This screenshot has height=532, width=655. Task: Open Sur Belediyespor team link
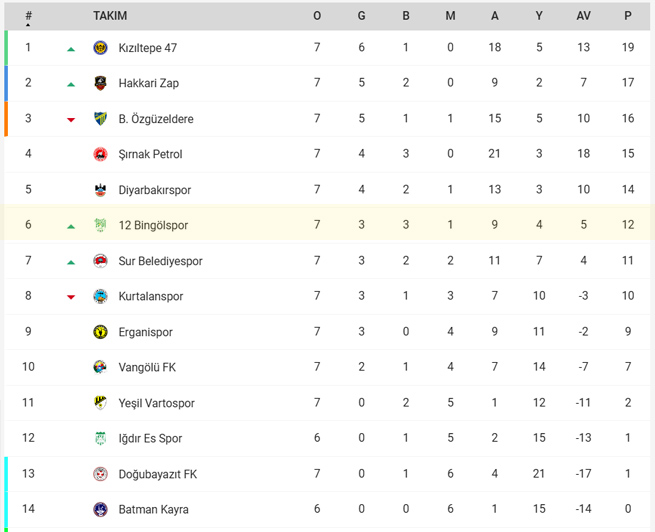click(160, 261)
